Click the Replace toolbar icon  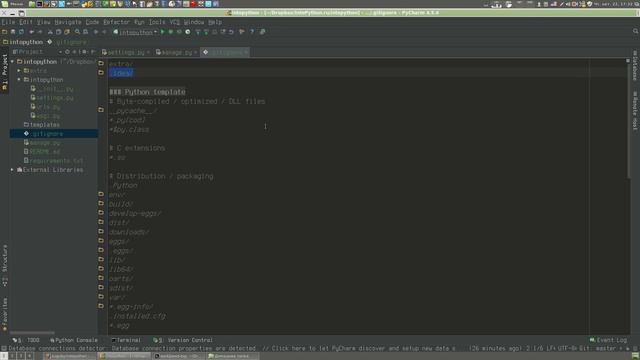(x=85, y=32)
